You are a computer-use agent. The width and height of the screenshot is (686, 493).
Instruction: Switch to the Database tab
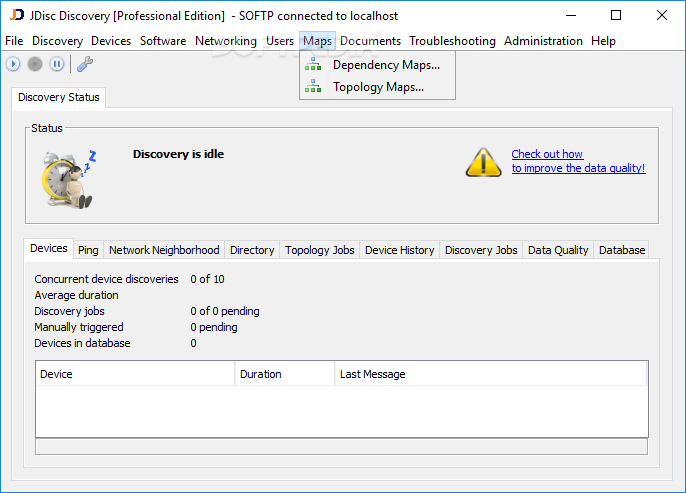point(622,250)
